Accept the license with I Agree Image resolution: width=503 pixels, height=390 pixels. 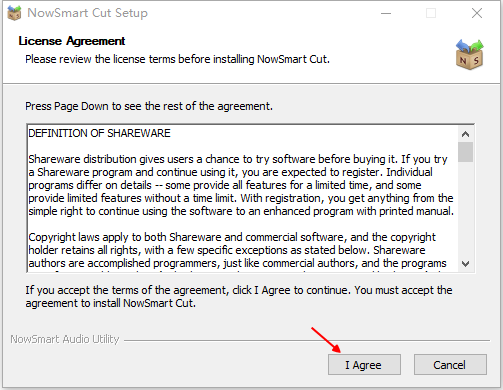click(x=364, y=365)
